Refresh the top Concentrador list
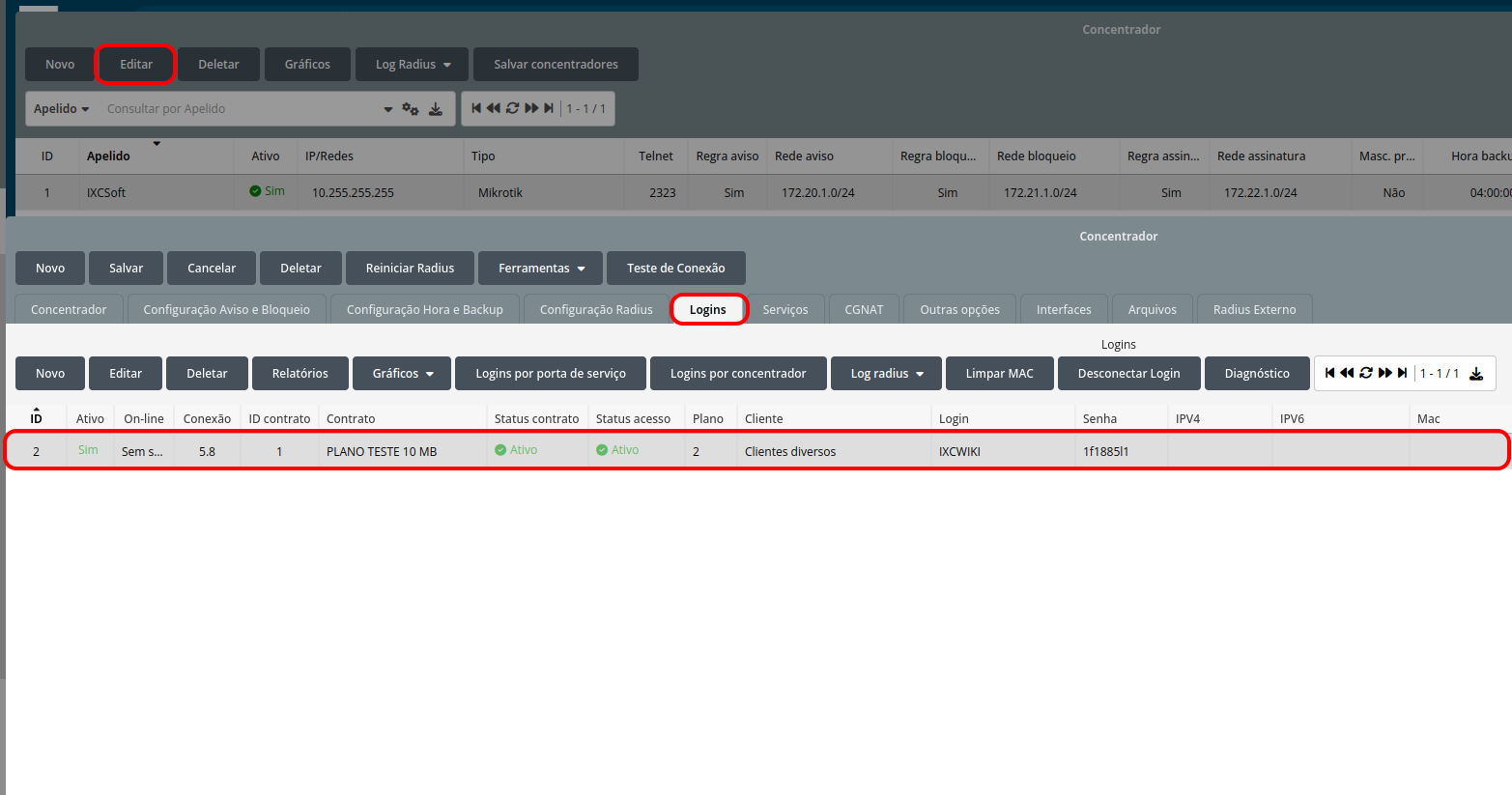Viewport: 1512px width, 795px height. (512, 108)
